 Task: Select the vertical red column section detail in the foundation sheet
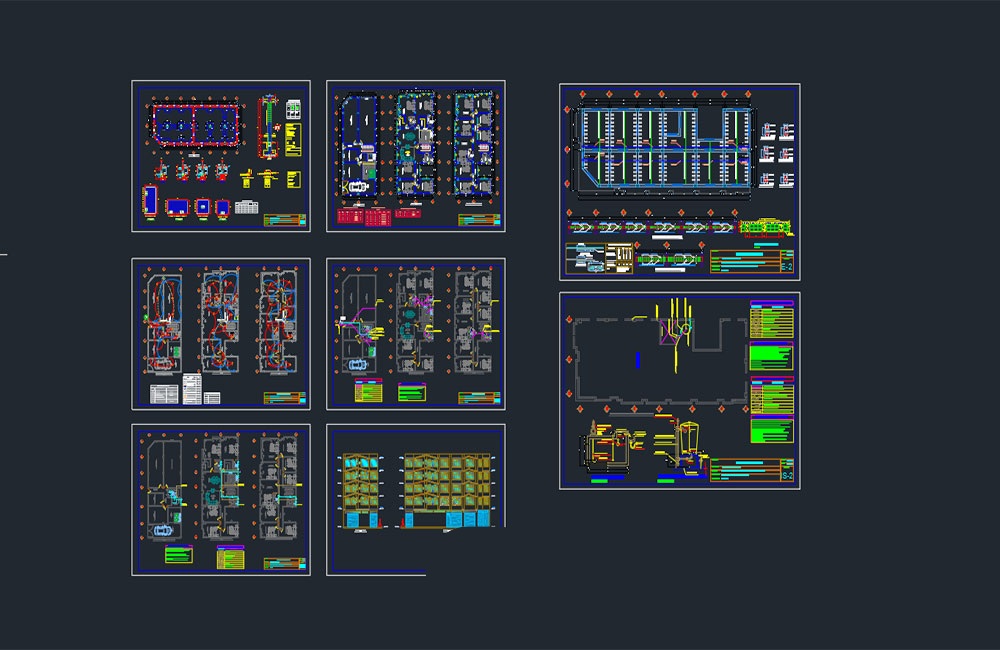pos(268,127)
